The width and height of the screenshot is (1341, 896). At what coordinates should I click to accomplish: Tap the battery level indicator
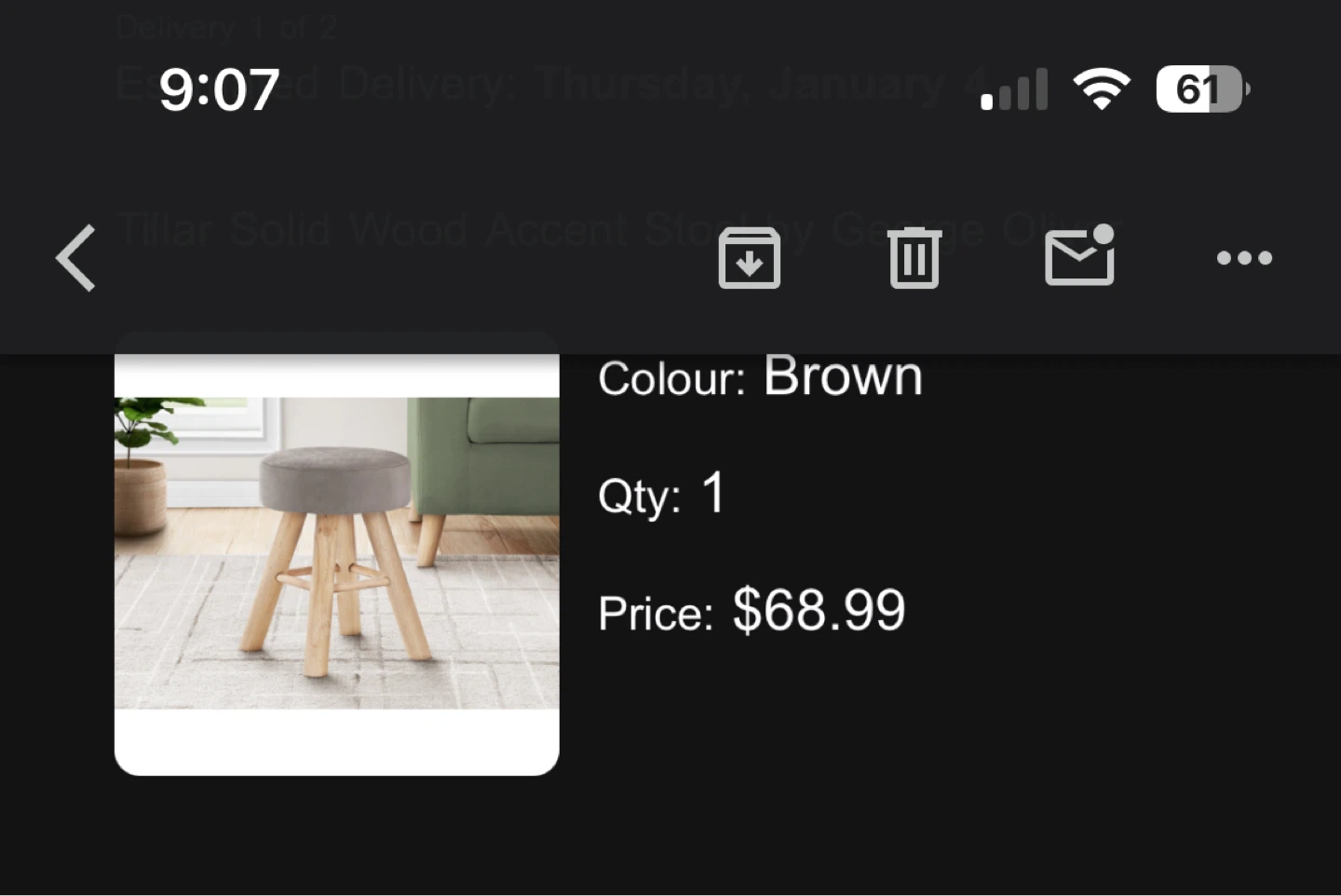pyautogui.click(x=1201, y=89)
